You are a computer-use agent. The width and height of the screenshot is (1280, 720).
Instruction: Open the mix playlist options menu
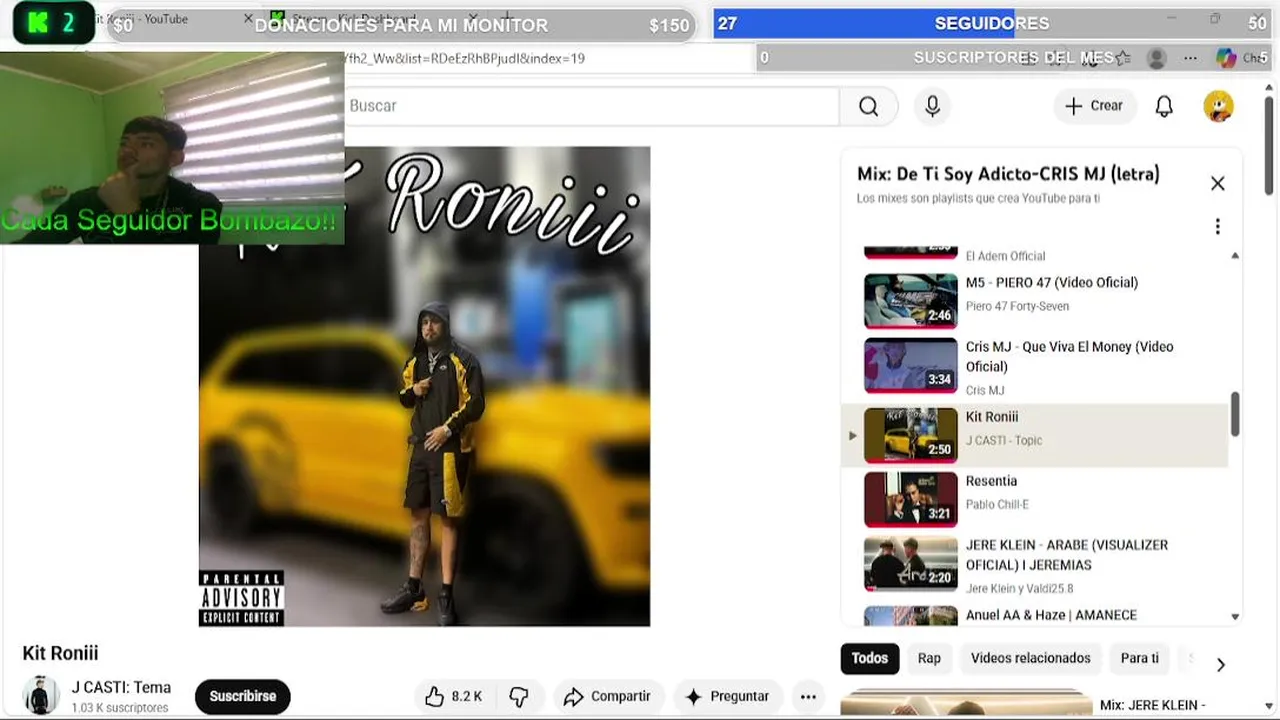1217,227
